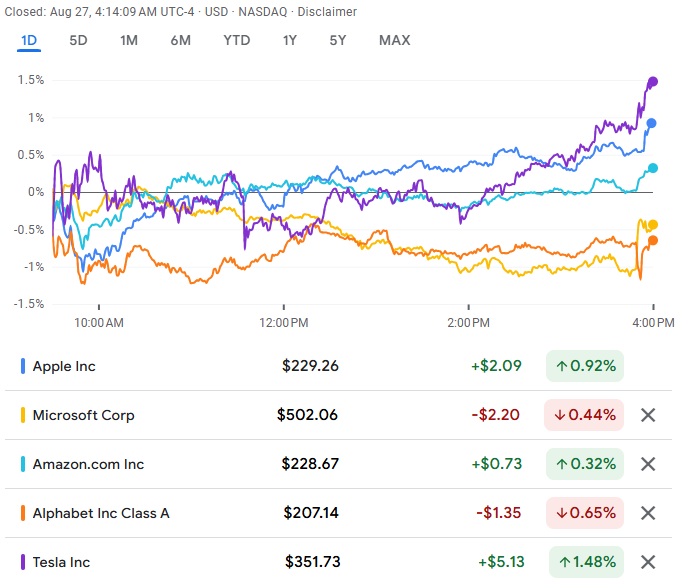This screenshot has width=691, height=584.
Task: Open Alphabet Inc Class A stock row
Action: pos(338,513)
